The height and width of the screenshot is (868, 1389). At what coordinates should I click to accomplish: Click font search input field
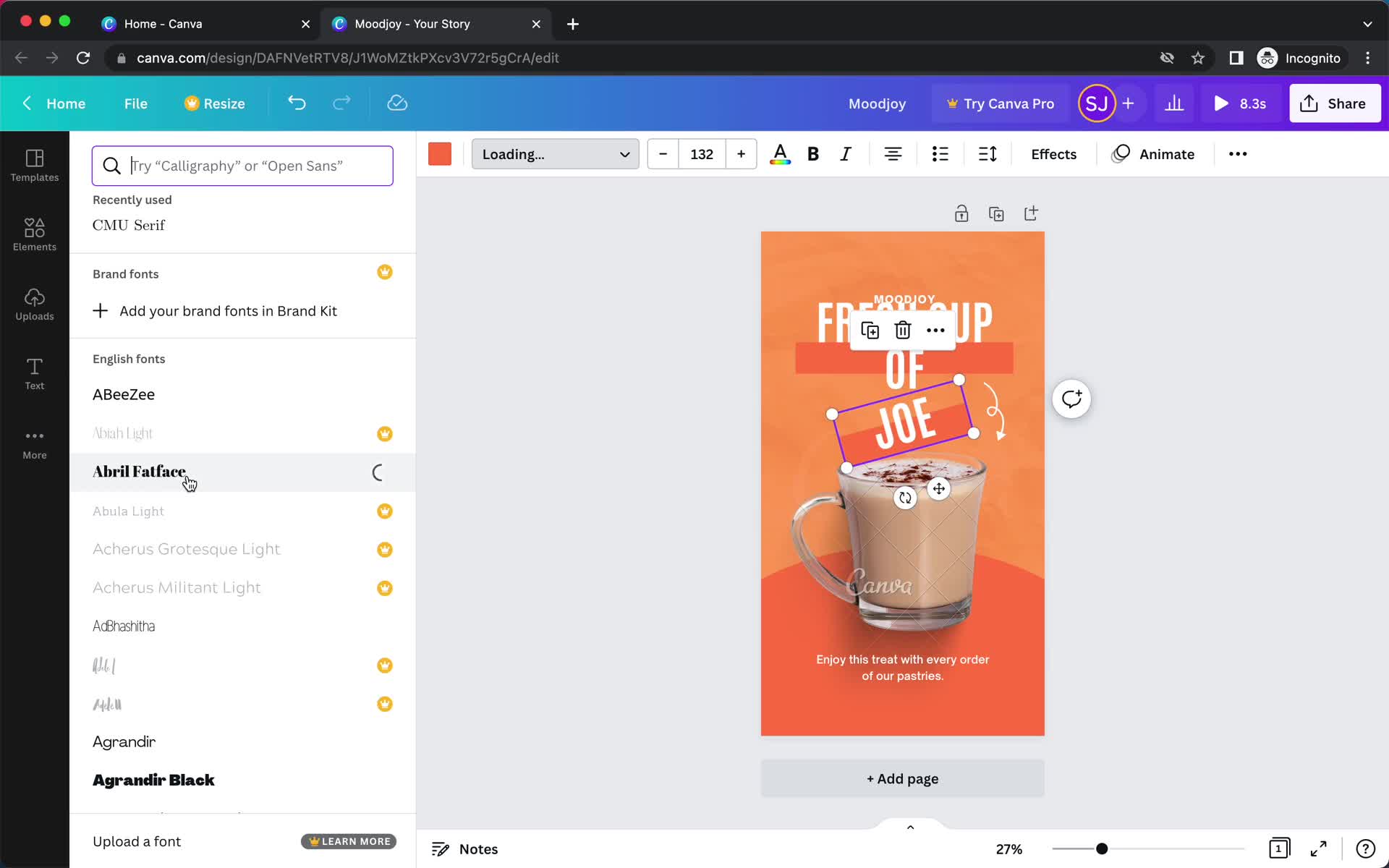click(243, 166)
